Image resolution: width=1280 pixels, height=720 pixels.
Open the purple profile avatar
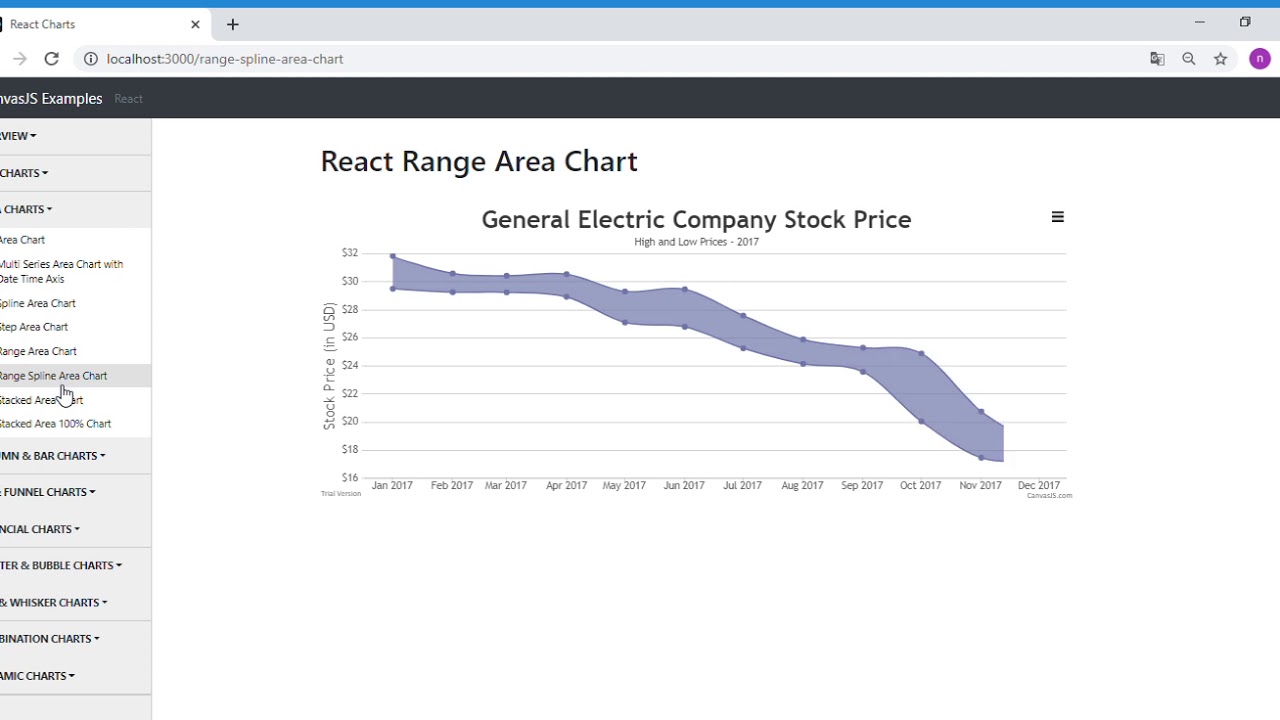tap(1260, 59)
